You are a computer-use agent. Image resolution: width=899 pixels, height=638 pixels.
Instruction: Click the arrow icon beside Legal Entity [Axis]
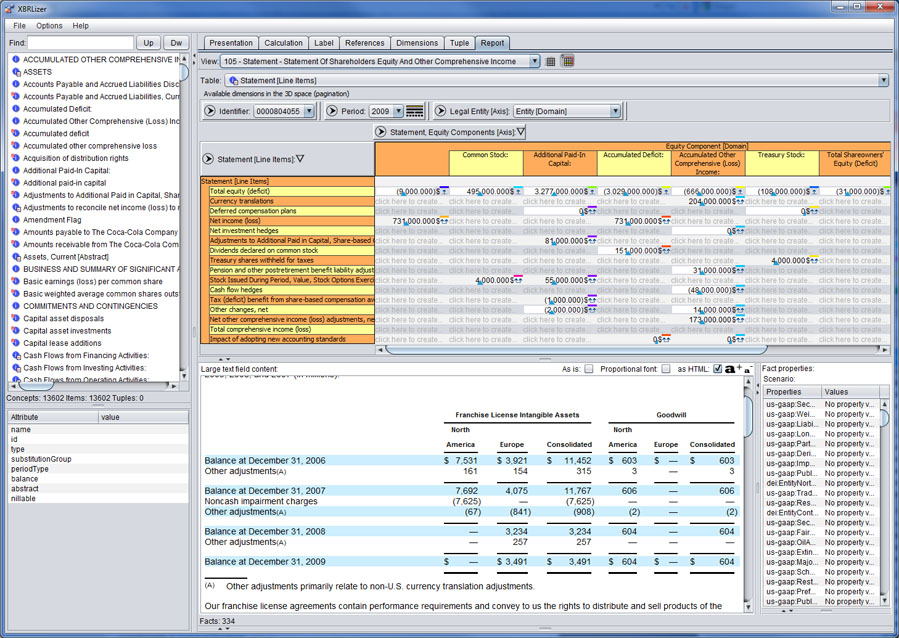click(x=440, y=111)
